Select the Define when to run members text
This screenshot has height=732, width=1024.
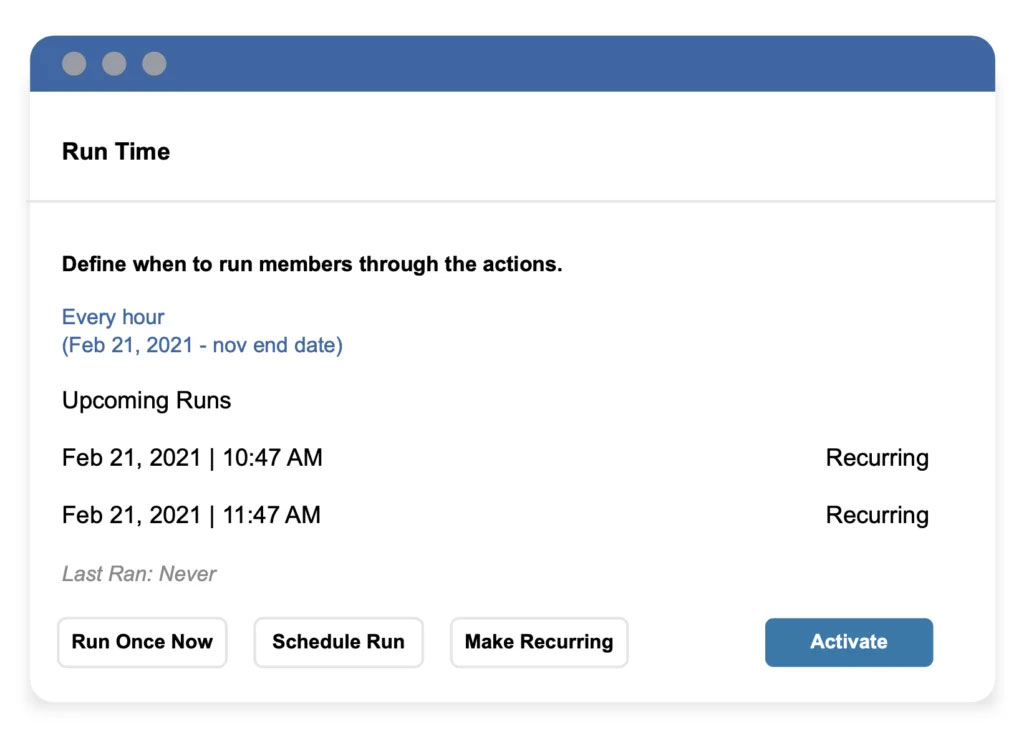click(x=312, y=265)
